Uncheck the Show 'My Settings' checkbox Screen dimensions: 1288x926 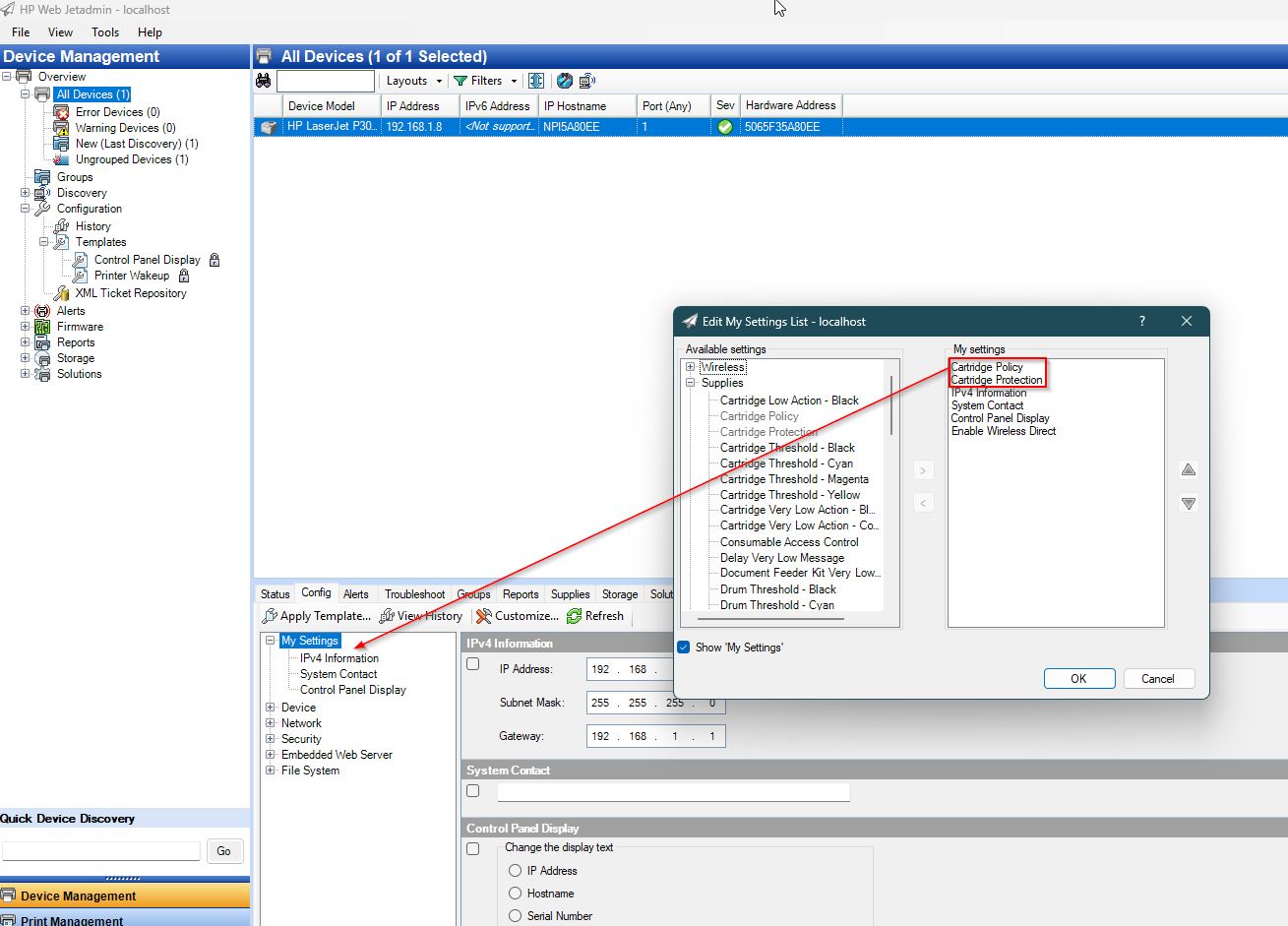pyautogui.click(x=684, y=648)
